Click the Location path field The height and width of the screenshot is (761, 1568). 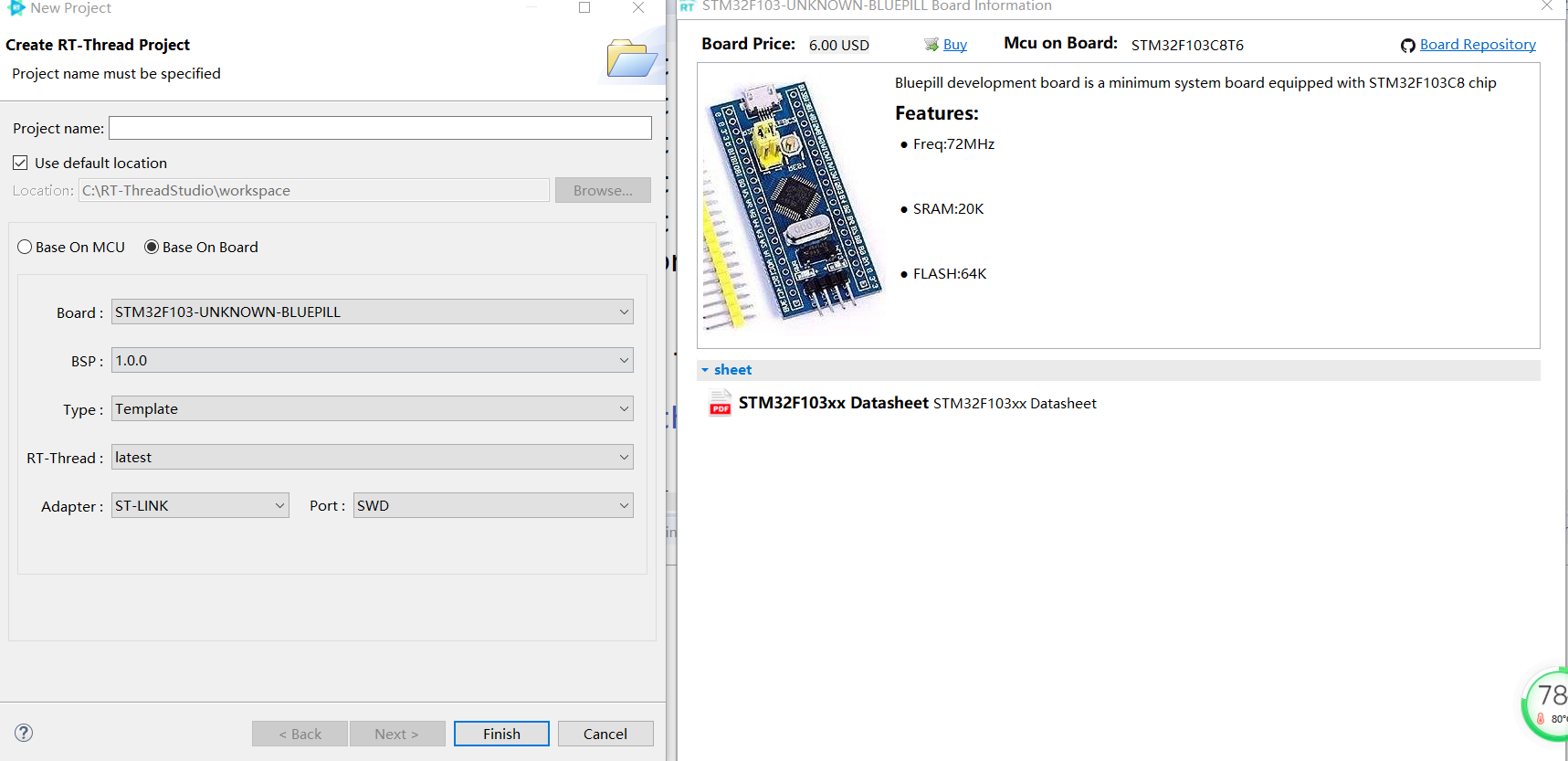[314, 190]
